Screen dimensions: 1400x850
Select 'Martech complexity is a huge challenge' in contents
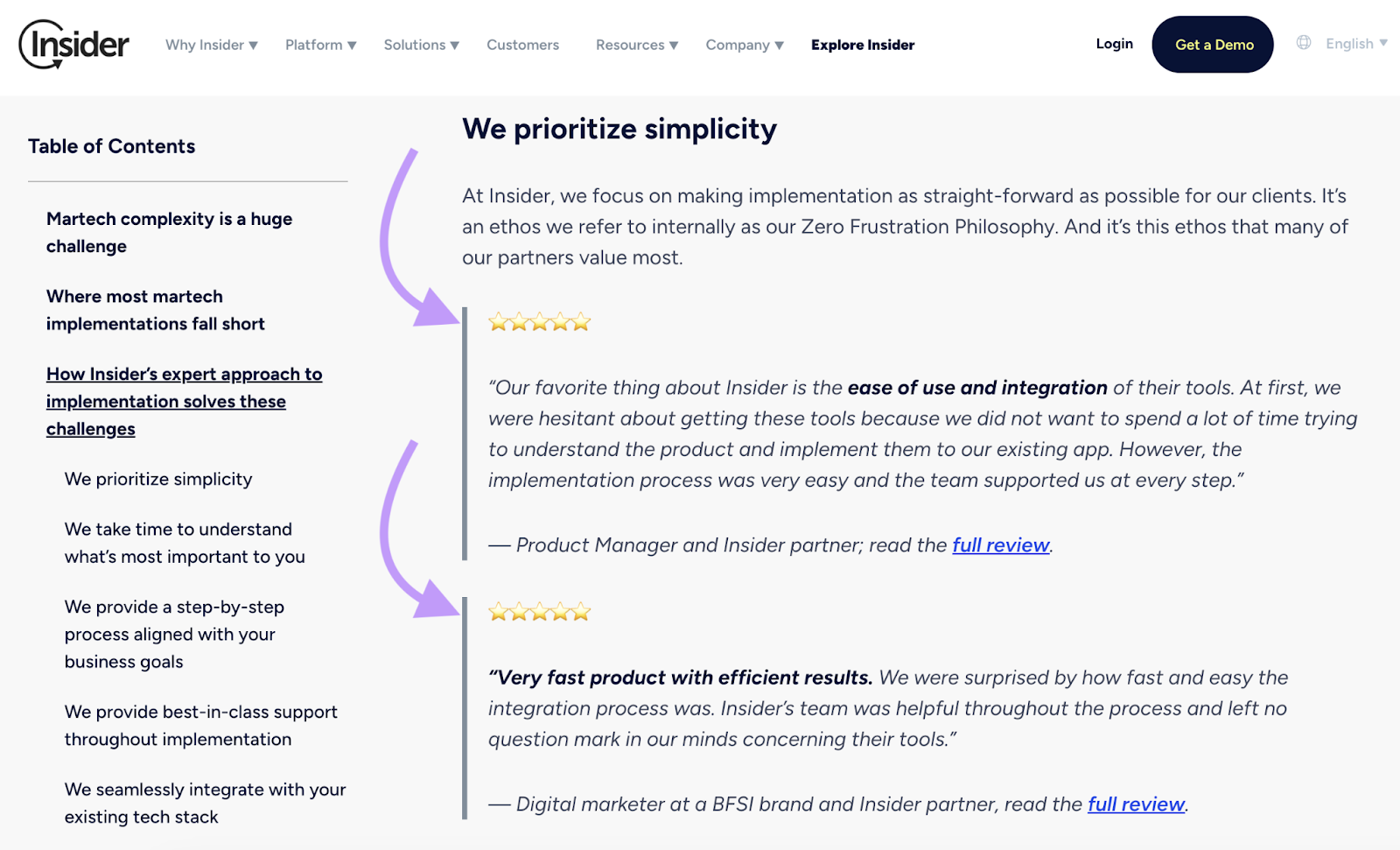[x=169, y=232]
